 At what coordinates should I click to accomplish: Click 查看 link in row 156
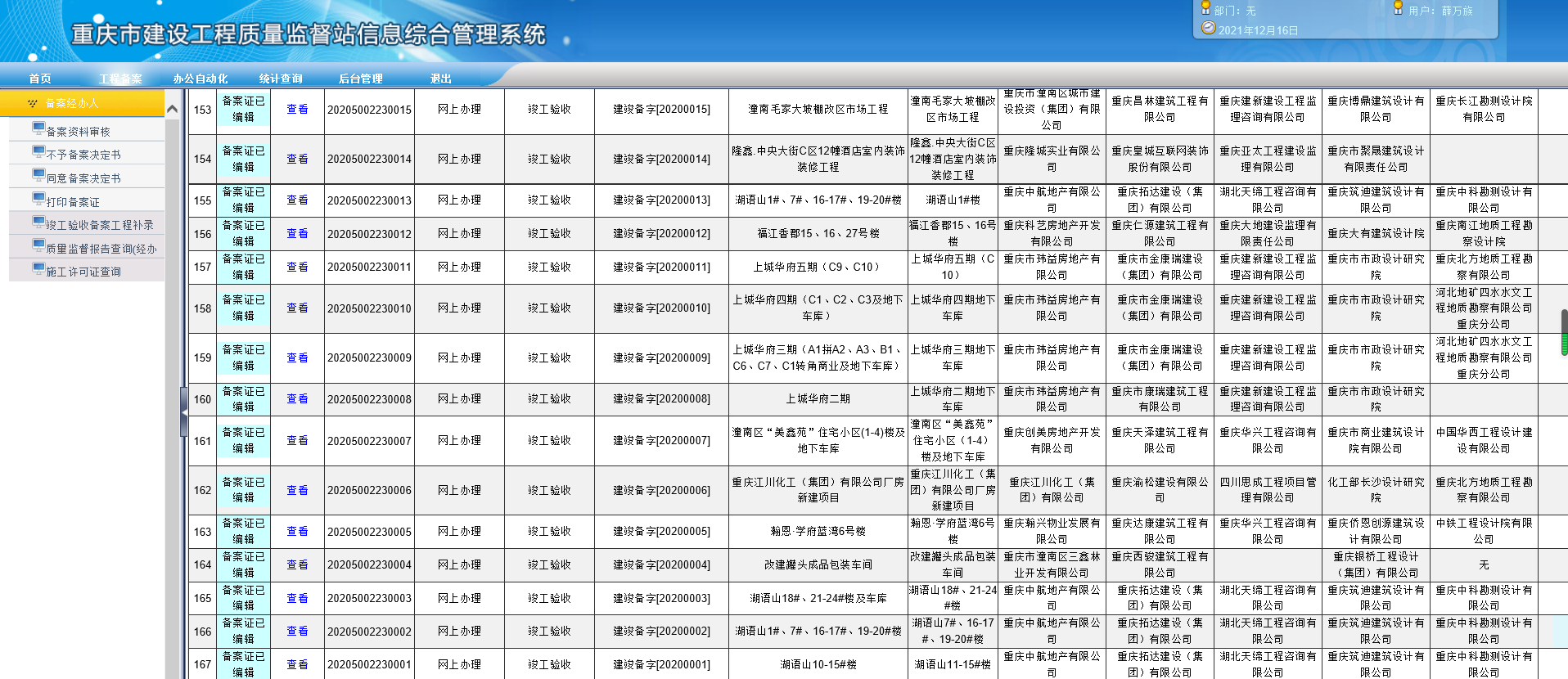point(297,233)
